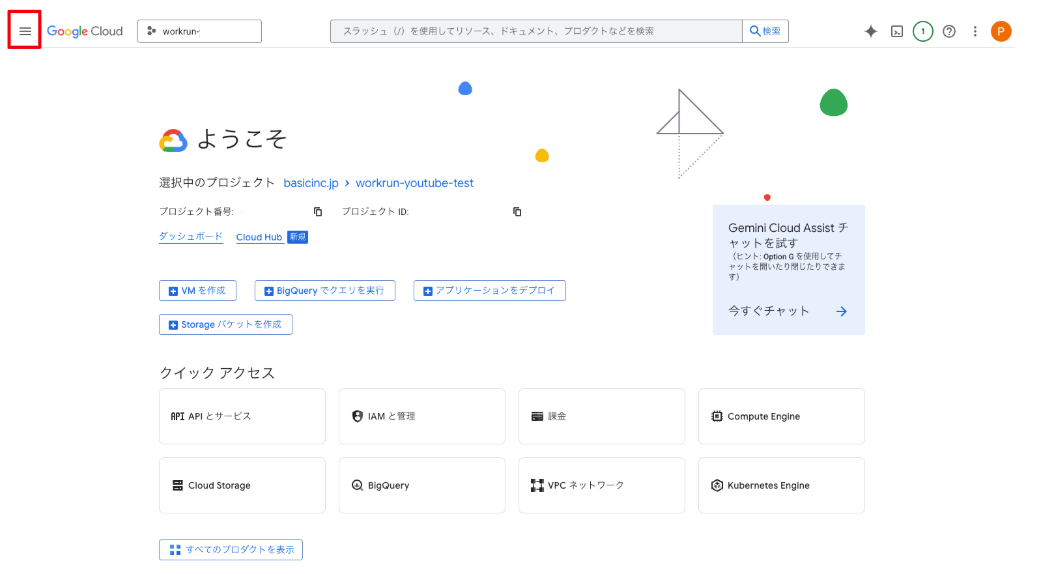Open notifications badge showing 1
The height and width of the screenshot is (574, 1040).
pos(922,31)
